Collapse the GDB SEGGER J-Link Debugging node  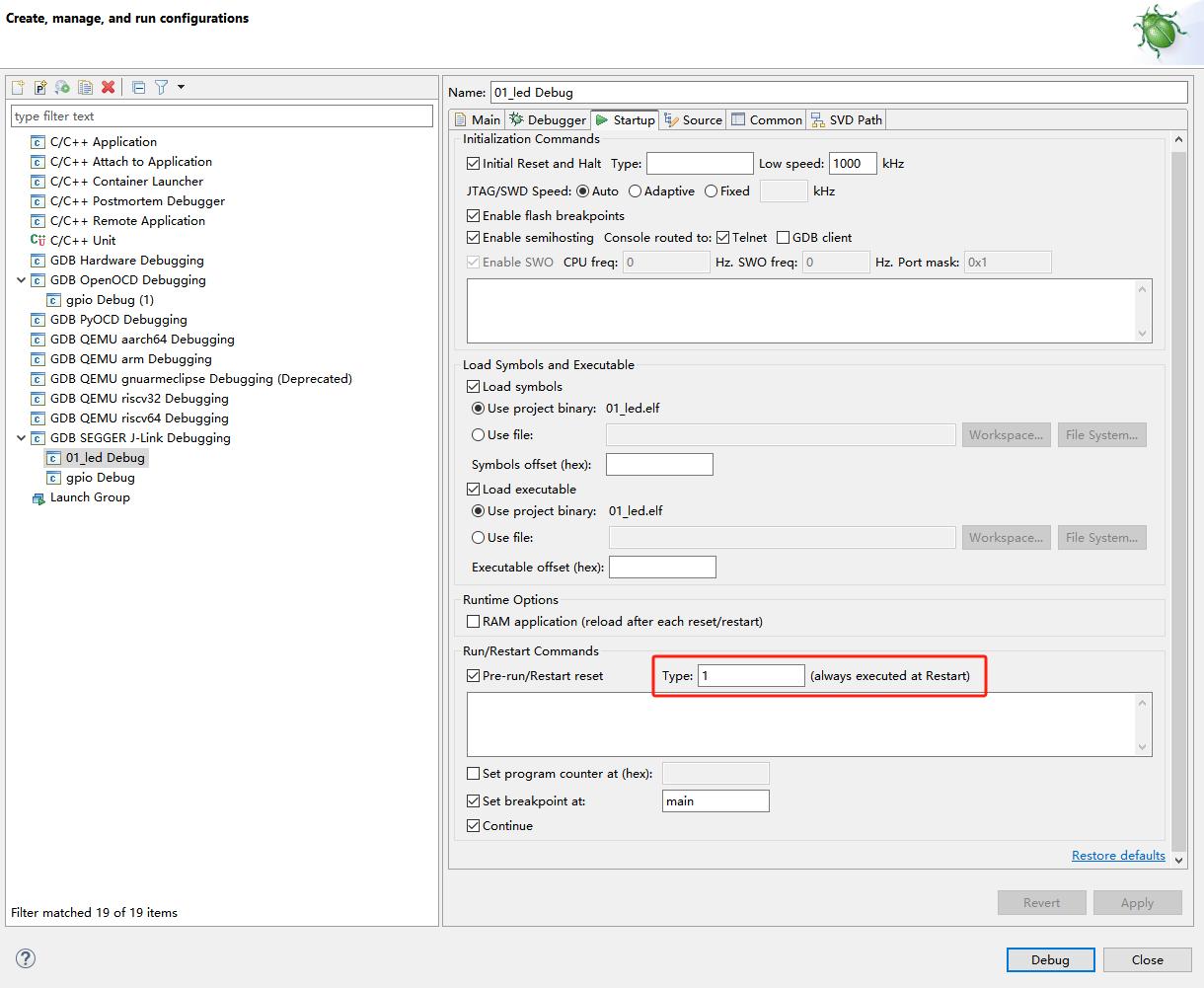click(x=22, y=438)
